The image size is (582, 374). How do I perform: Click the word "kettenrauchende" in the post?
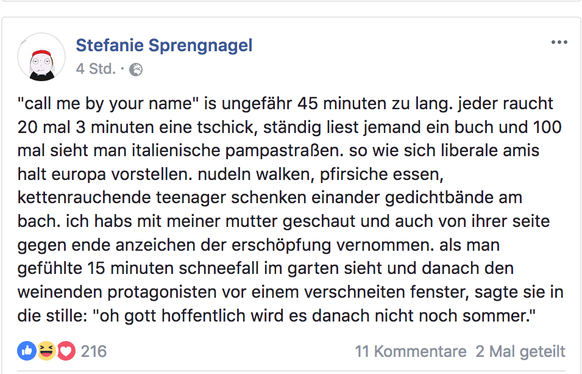[84, 197]
